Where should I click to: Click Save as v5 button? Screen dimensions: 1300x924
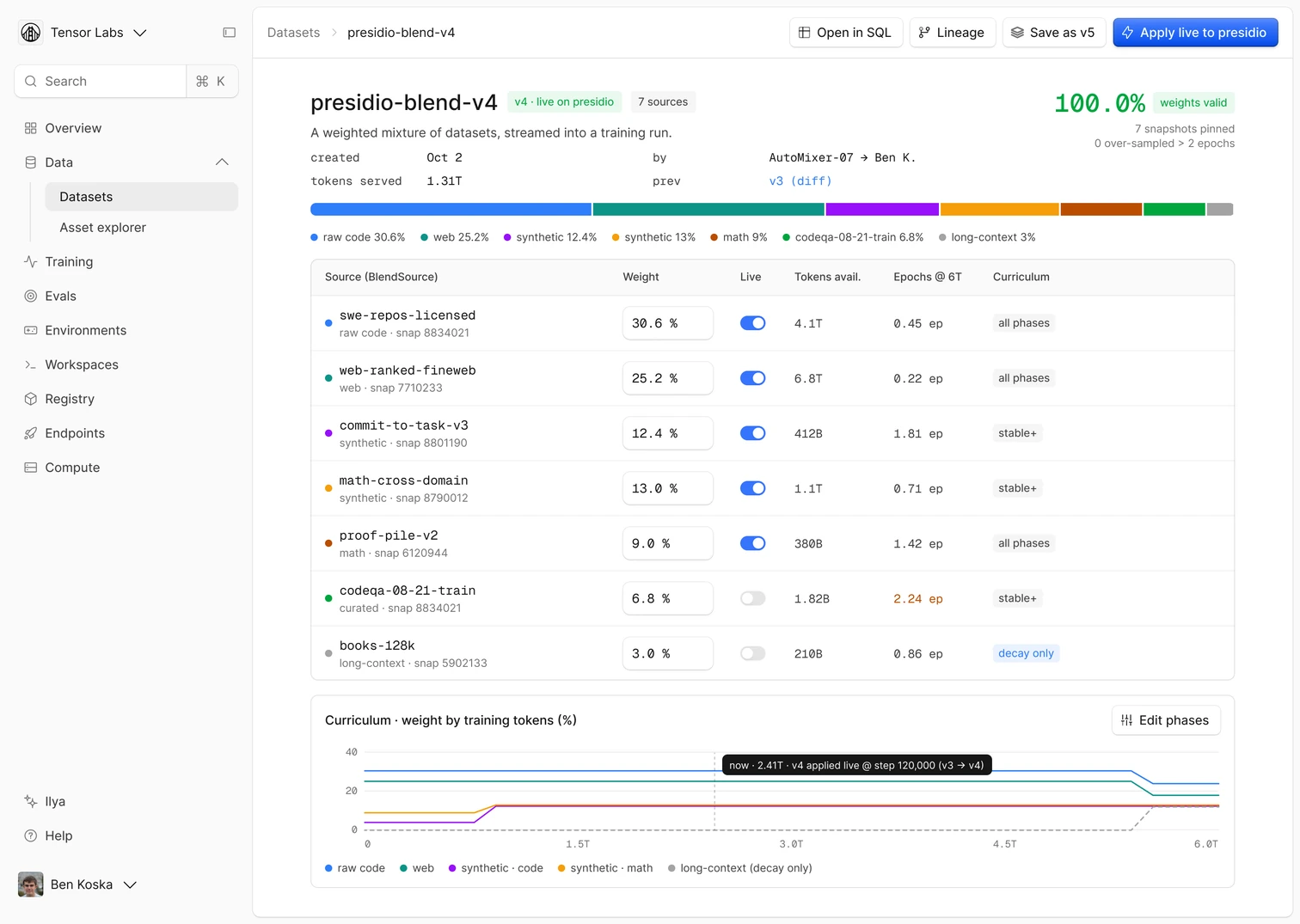coord(1053,33)
